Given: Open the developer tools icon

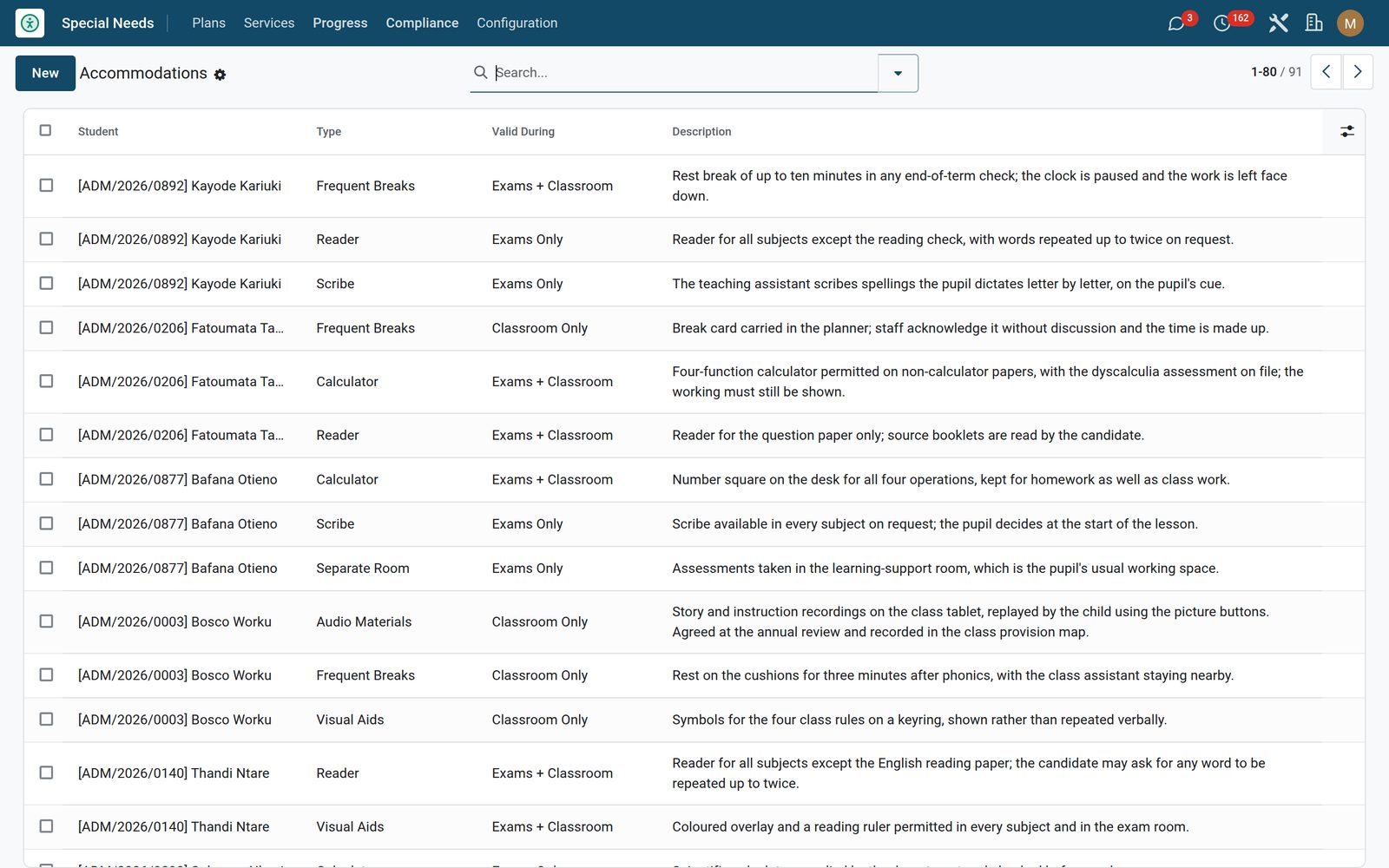Looking at the screenshot, I should click(1278, 23).
